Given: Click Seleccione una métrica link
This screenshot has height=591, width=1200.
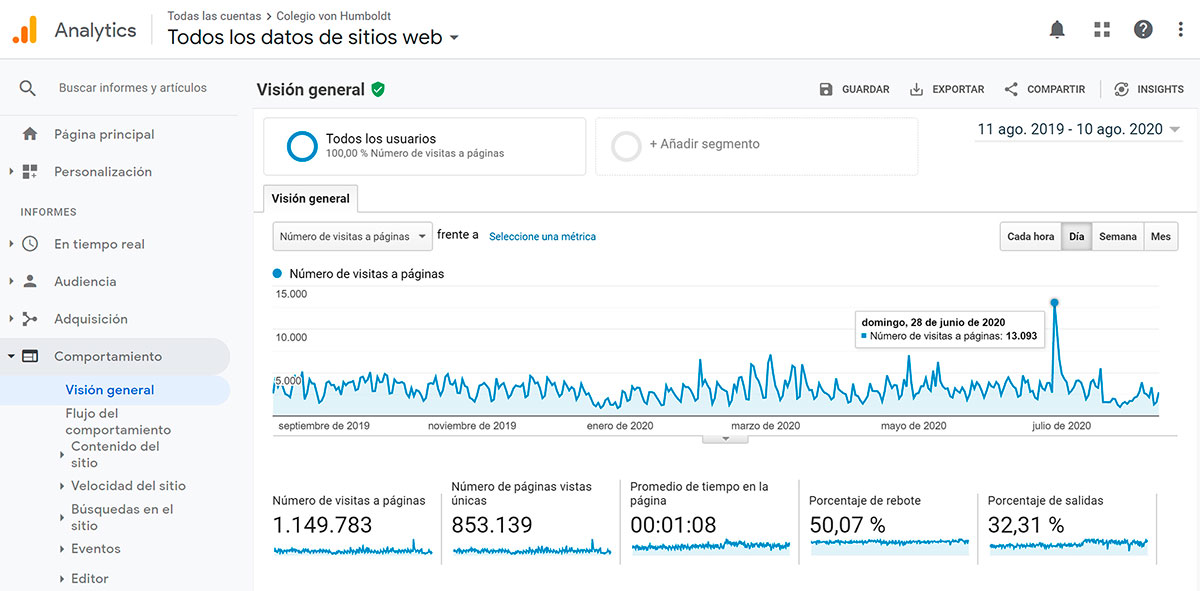Looking at the screenshot, I should click(542, 236).
